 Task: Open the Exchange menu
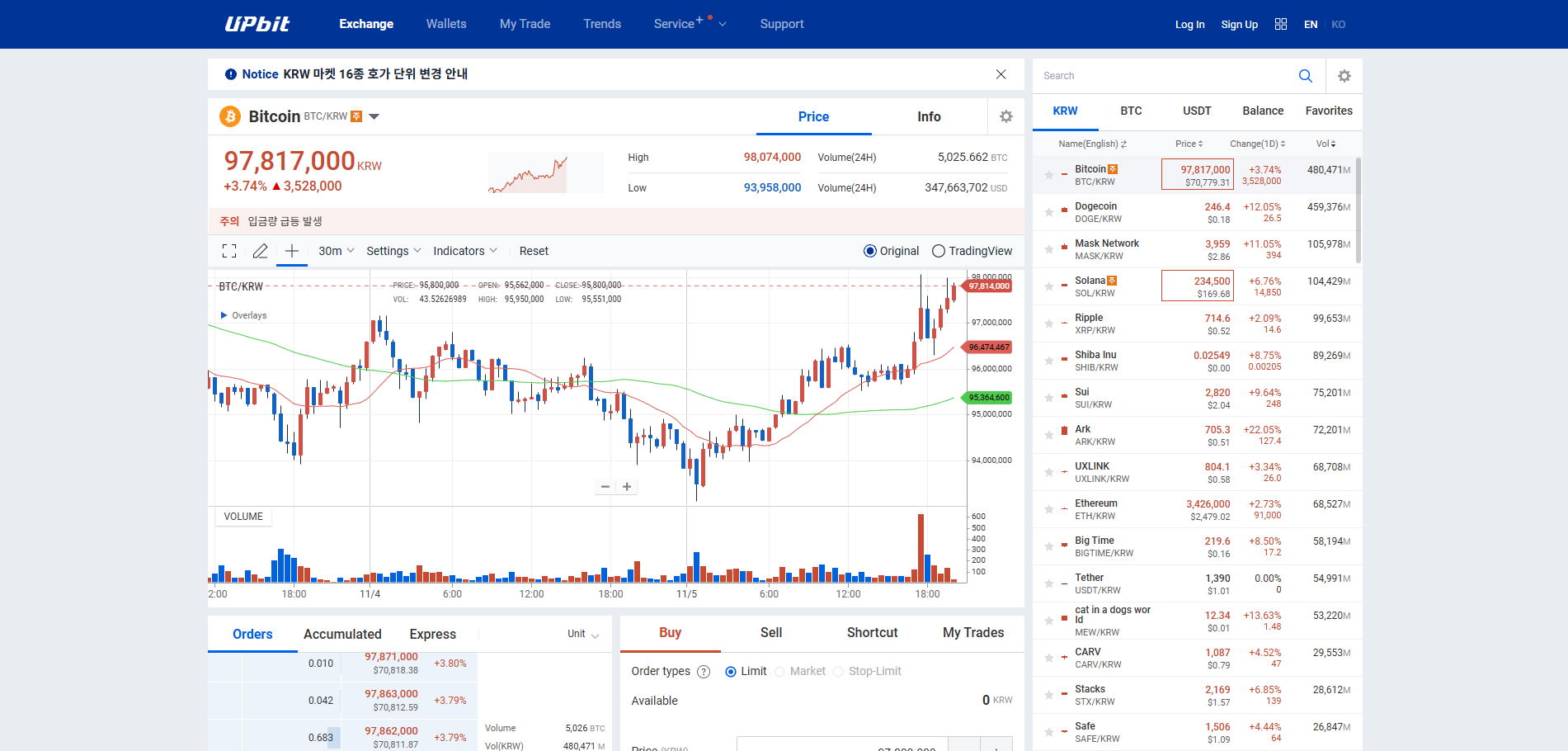pyautogui.click(x=366, y=24)
